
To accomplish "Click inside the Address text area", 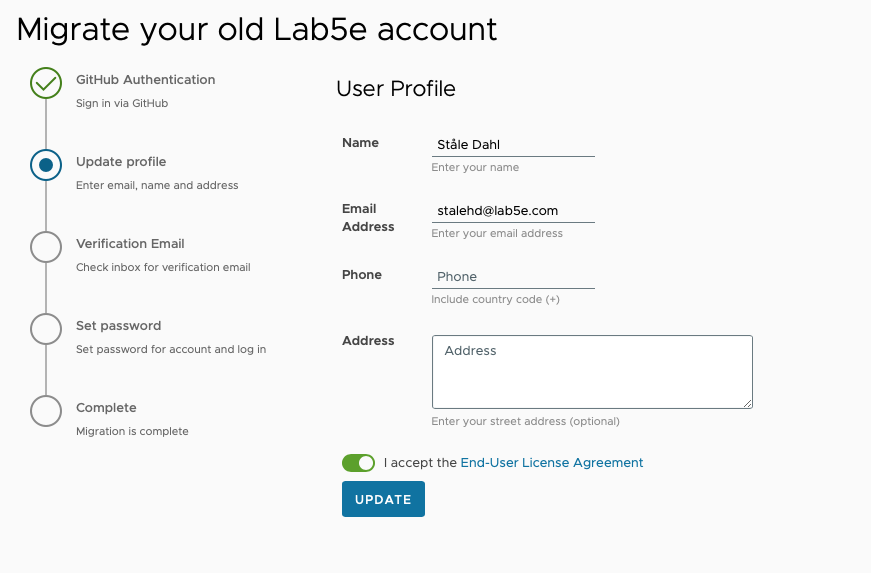I will coord(592,372).
